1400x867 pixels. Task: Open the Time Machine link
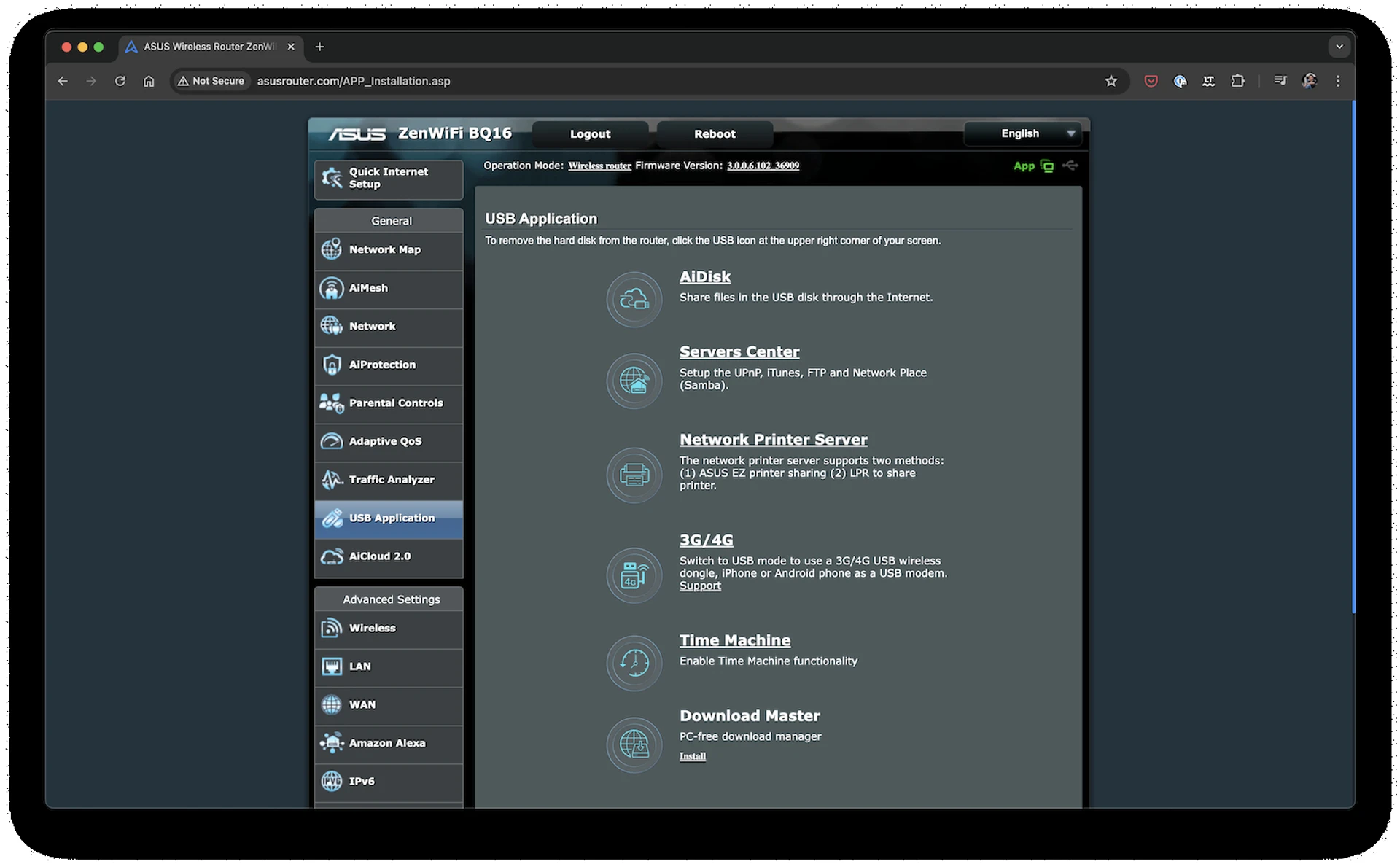point(734,641)
